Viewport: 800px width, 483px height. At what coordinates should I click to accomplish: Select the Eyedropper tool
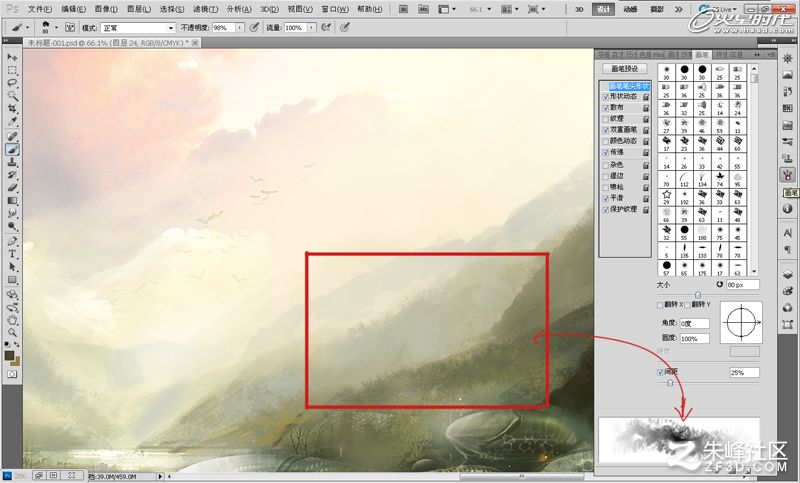pyautogui.click(x=12, y=121)
